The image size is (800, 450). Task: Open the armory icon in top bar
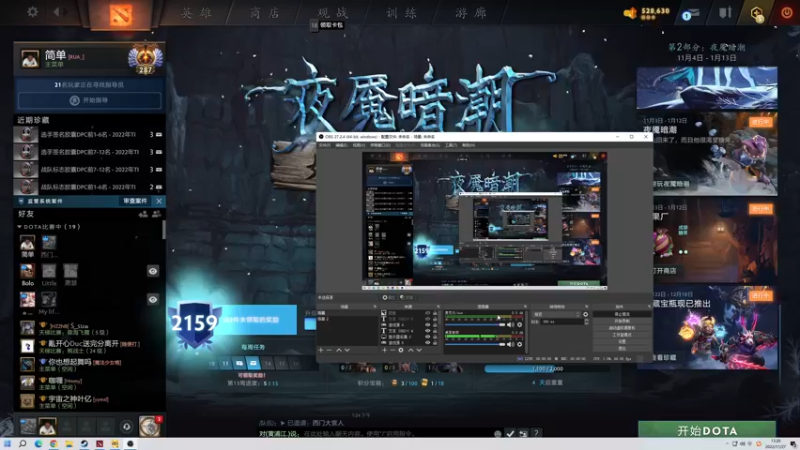pyautogui.click(x=725, y=13)
